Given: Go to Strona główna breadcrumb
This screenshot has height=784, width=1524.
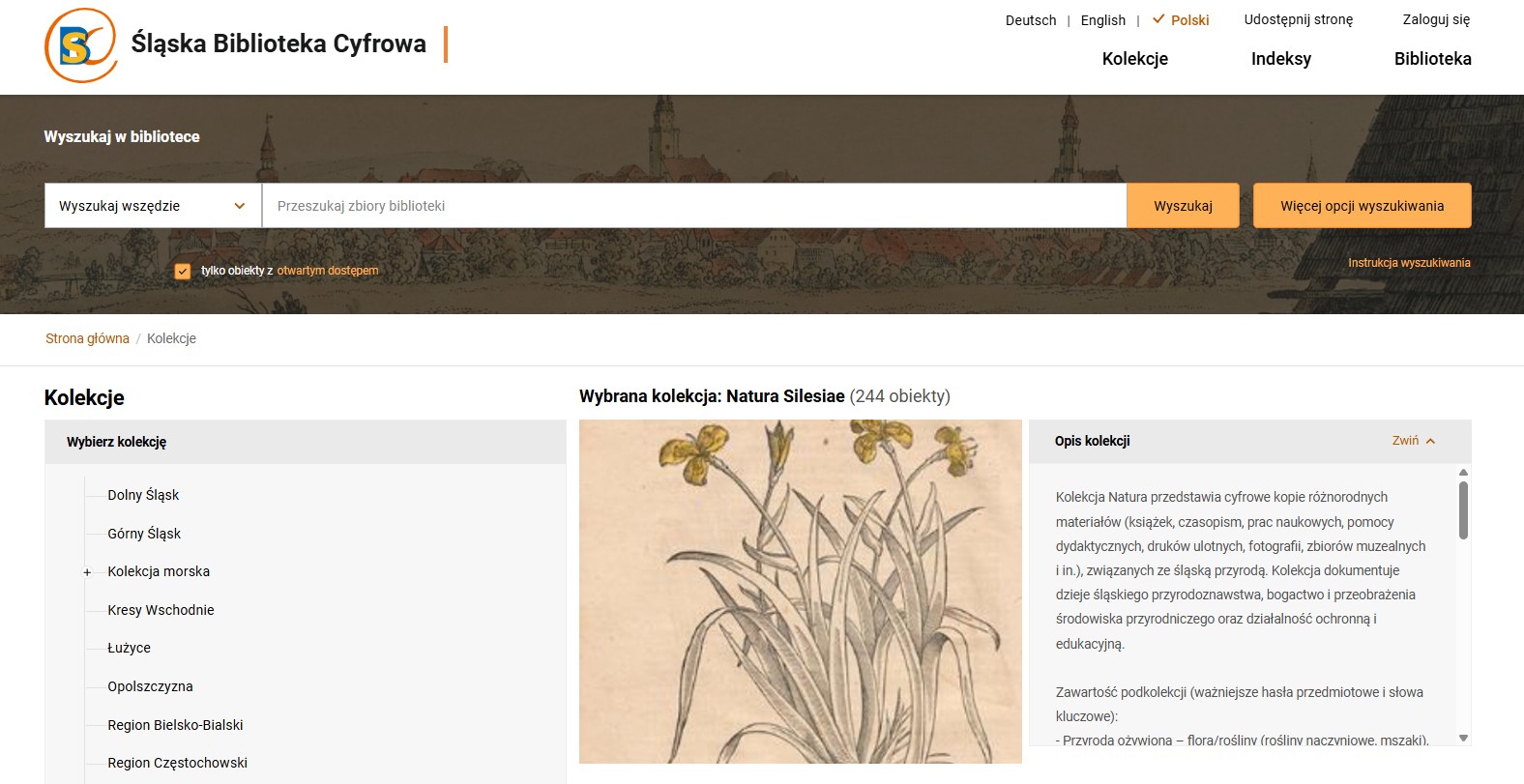Looking at the screenshot, I should click(87, 338).
